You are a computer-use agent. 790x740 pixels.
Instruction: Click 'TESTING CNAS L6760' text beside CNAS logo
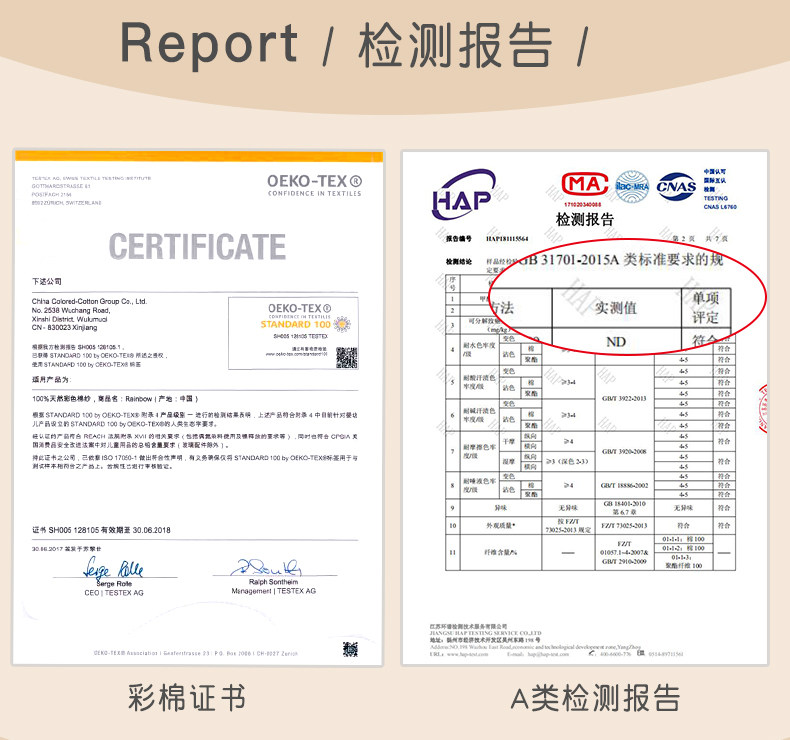click(720, 203)
